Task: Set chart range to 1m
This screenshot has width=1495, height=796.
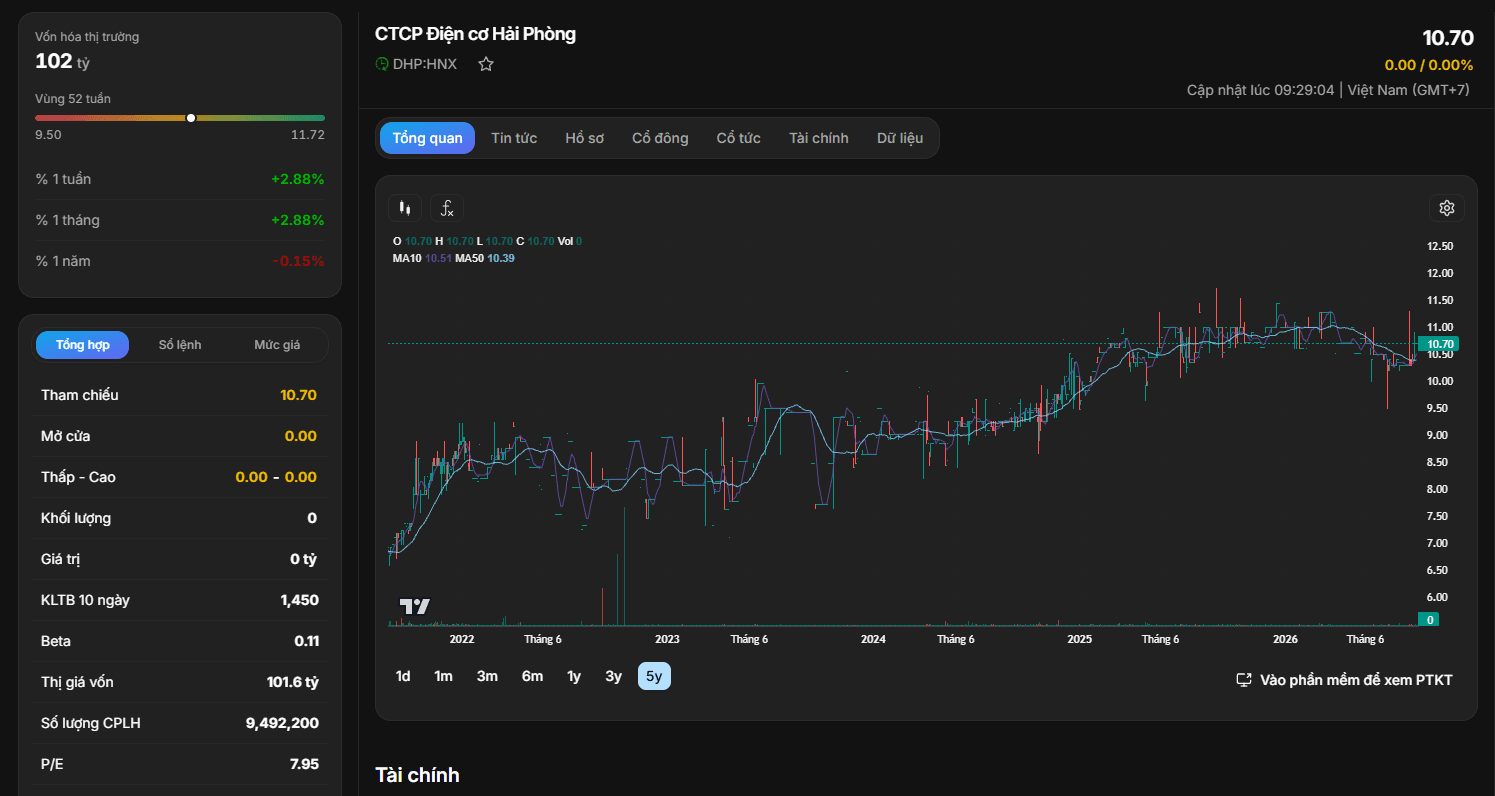Action: [444, 677]
